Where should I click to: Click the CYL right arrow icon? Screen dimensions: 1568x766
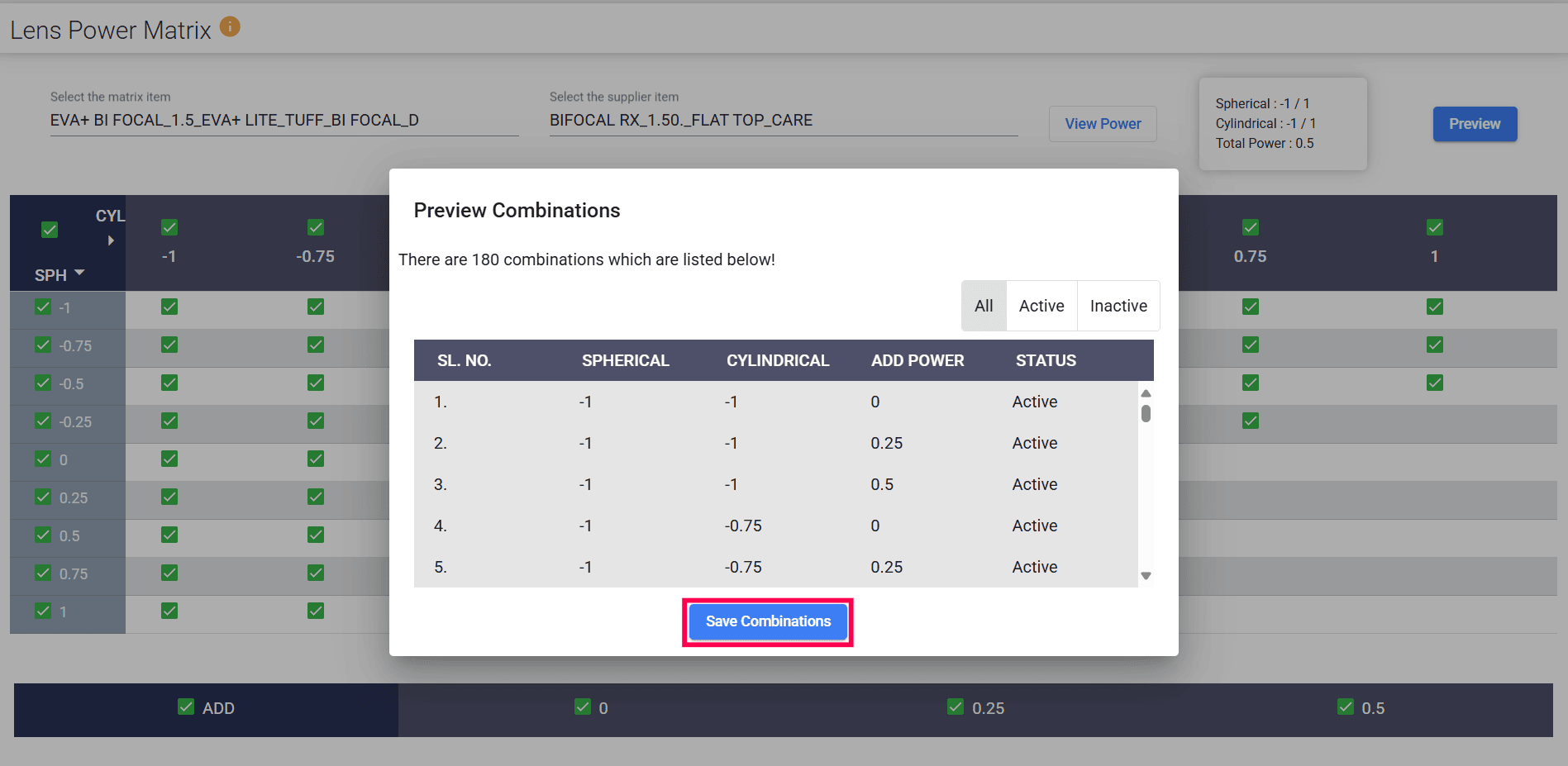coord(111,241)
